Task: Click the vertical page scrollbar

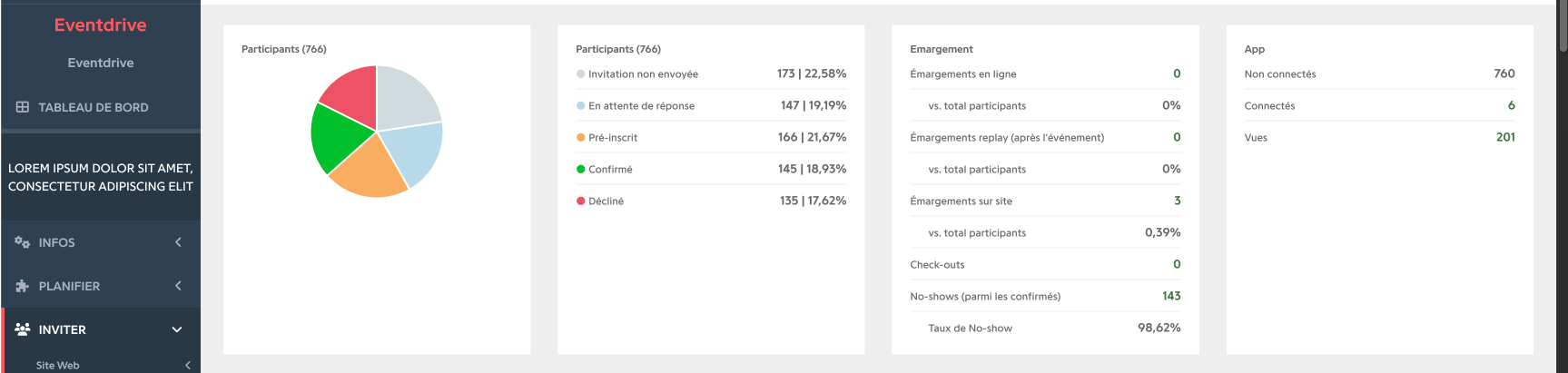Action: (x=1563, y=186)
